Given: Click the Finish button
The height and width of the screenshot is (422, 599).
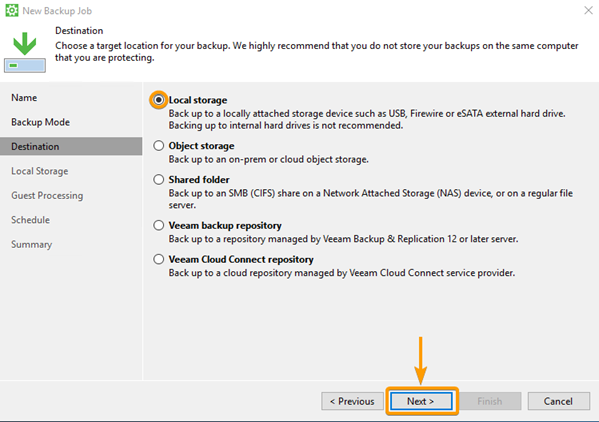Looking at the screenshot, I should click(490, 401).
